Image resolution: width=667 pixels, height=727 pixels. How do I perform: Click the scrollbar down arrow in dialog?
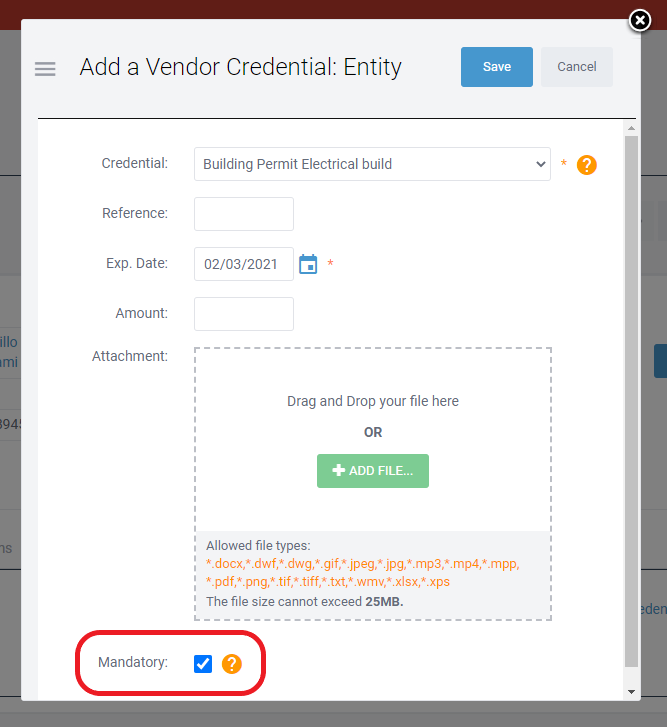[631, 691]
